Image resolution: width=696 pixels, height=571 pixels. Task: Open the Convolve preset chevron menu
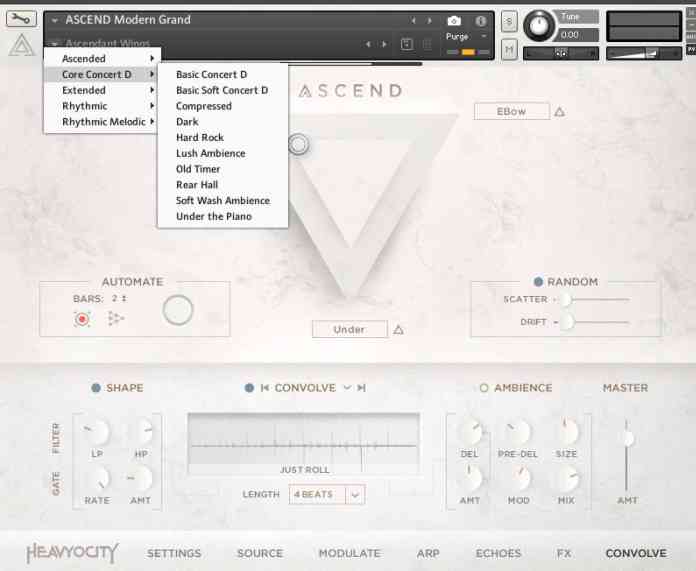click(347, 388)
